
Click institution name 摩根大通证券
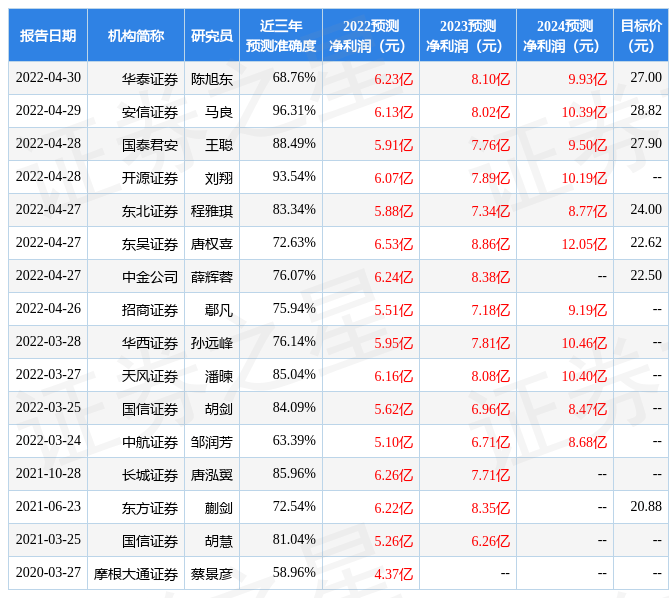(x=136, y=574)
